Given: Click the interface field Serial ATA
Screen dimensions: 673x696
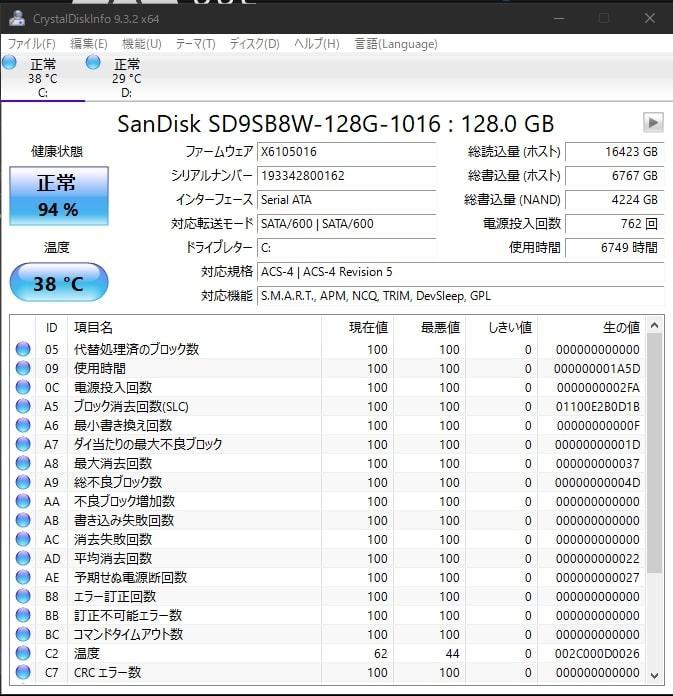Looking at the screenshot, I should click(x=347, y=200).
